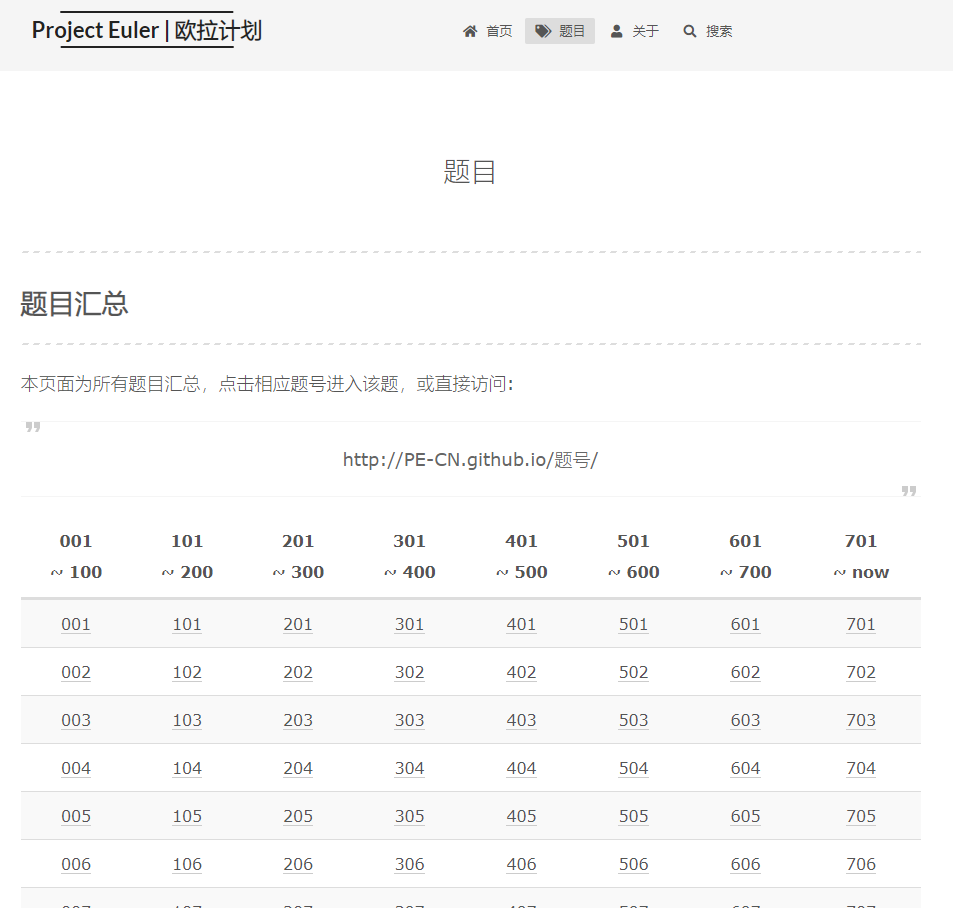Go to problem 702
Image resolution: width=953 pixels, height=908 pixels.
point(861,672)
